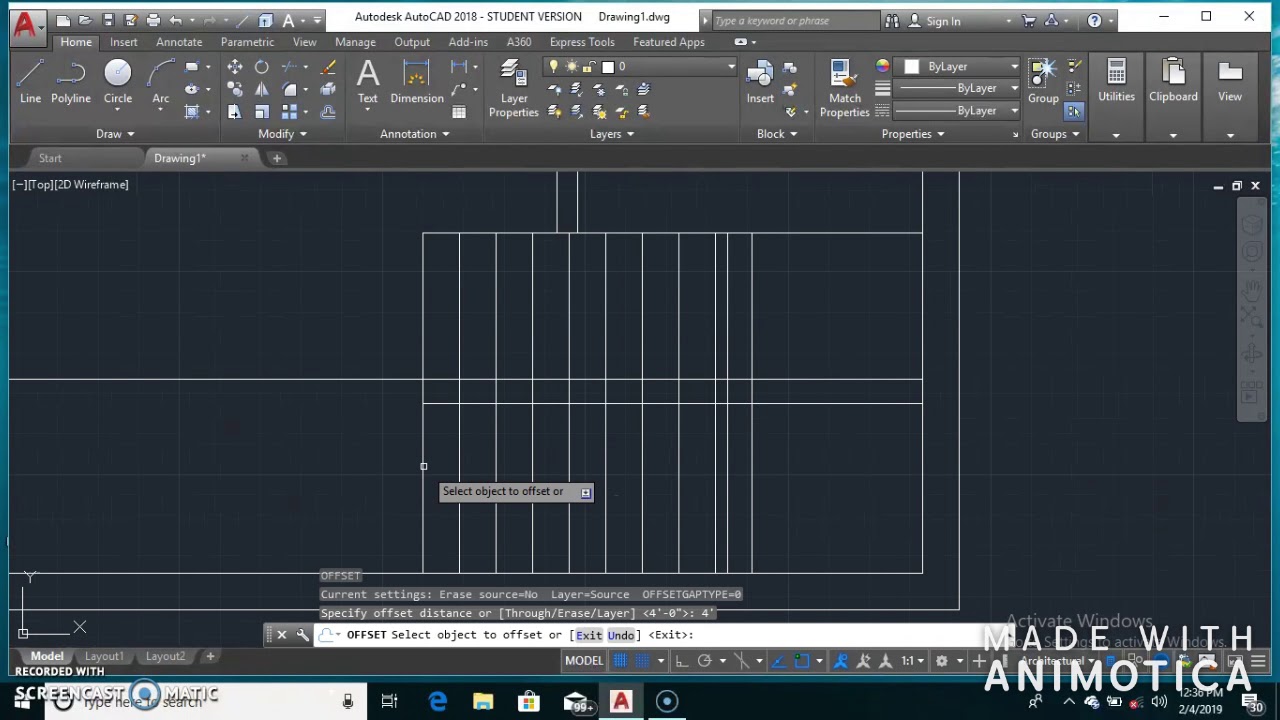Toggle MODEL space button in status bar

[x=584, y=661]
